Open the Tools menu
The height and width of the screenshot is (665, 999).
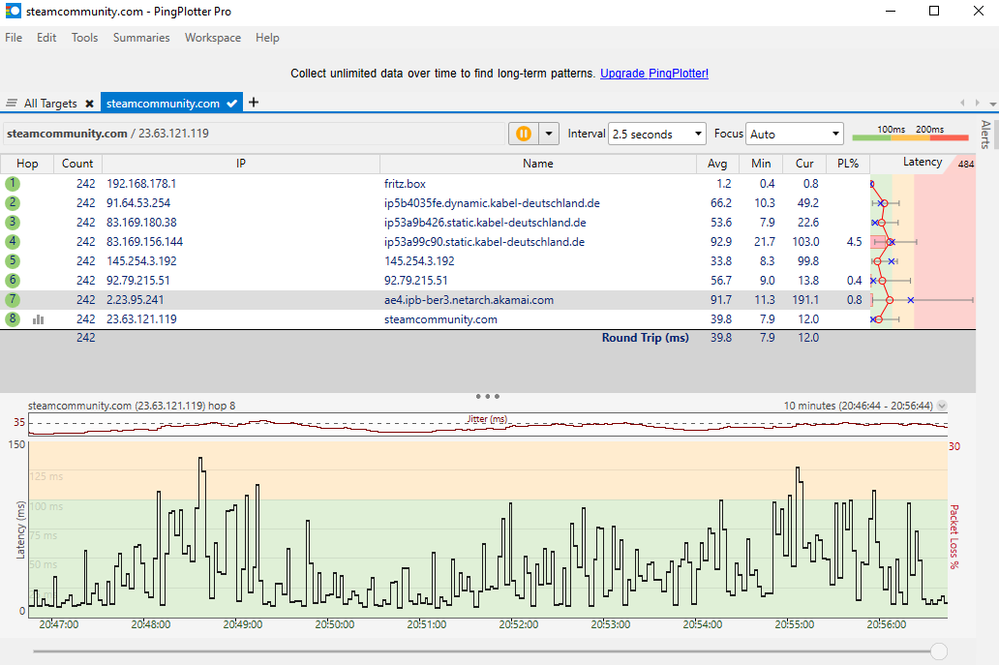[x=85, y=38]
